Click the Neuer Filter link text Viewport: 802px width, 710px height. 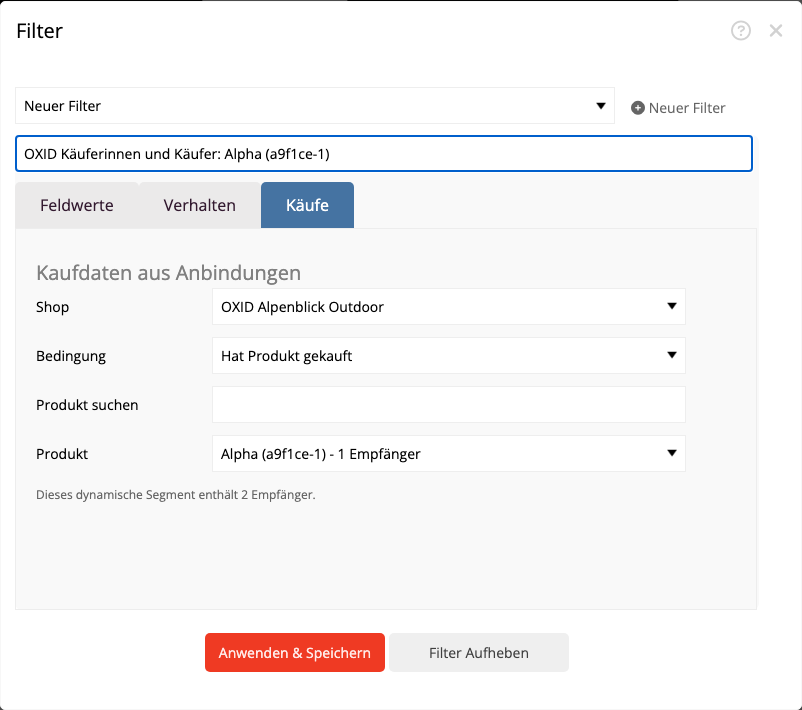click(686, 108)
